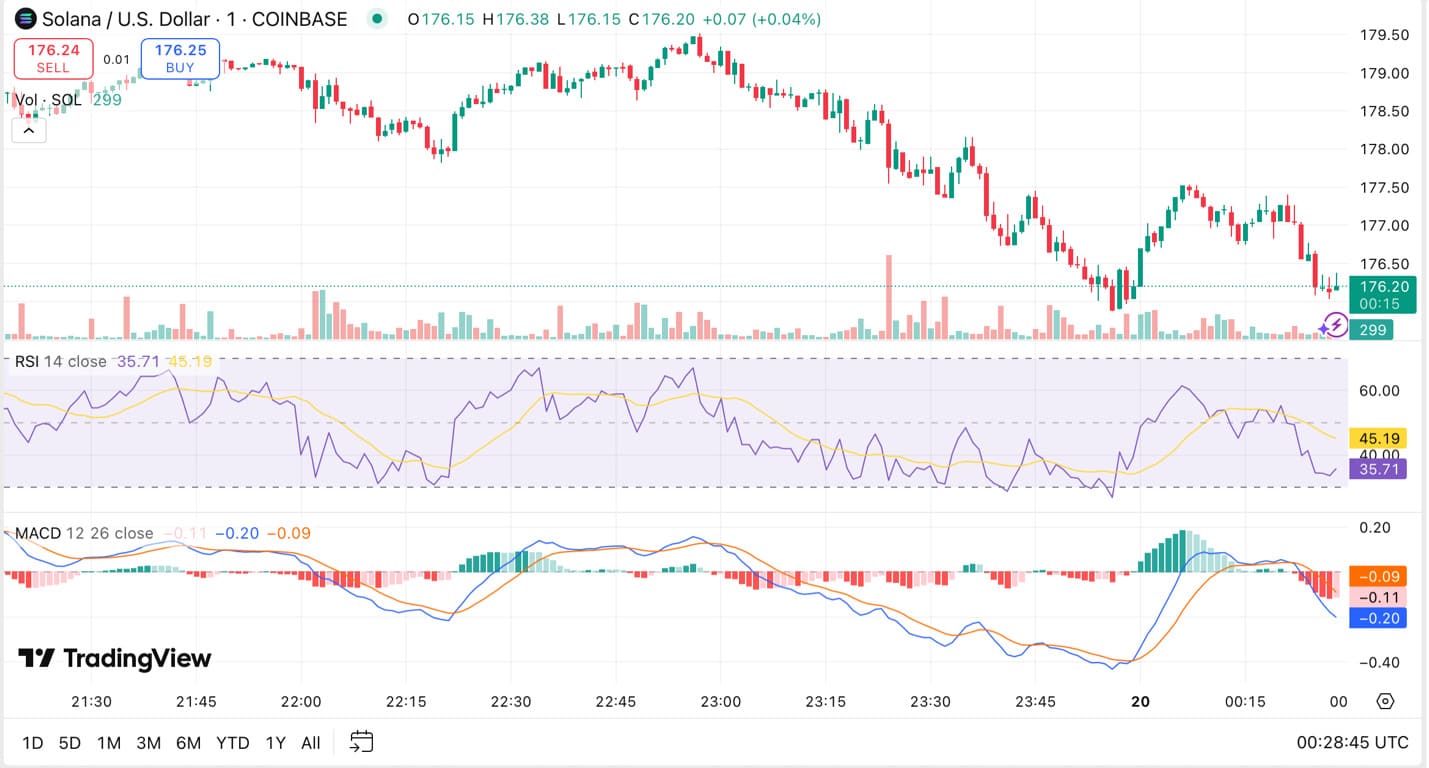The image size is (1429, 768).
Task: Open chart settings gear icon
Action: click(x=1385, y=701)
